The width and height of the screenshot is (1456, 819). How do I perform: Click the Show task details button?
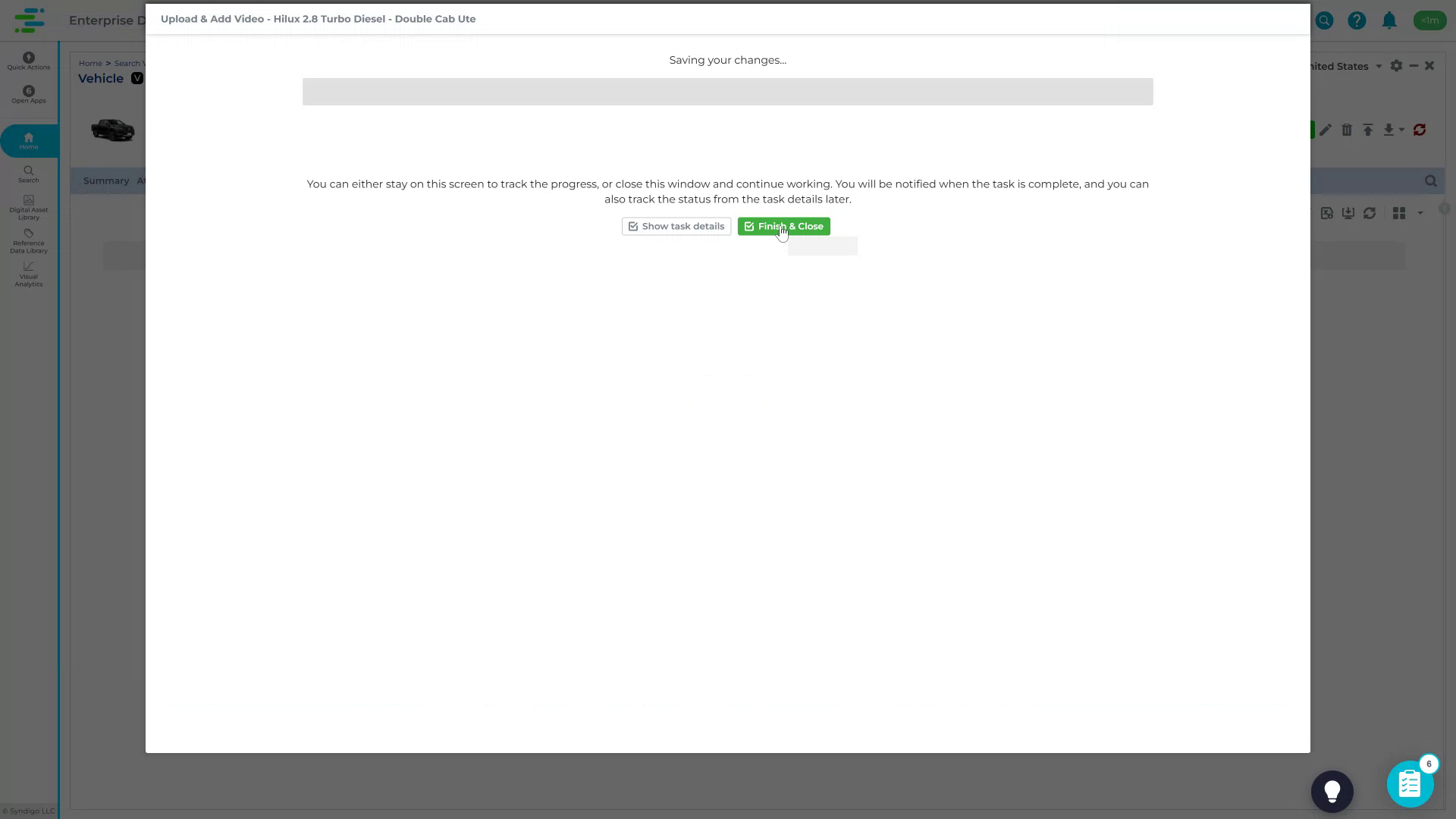point(676,226)
